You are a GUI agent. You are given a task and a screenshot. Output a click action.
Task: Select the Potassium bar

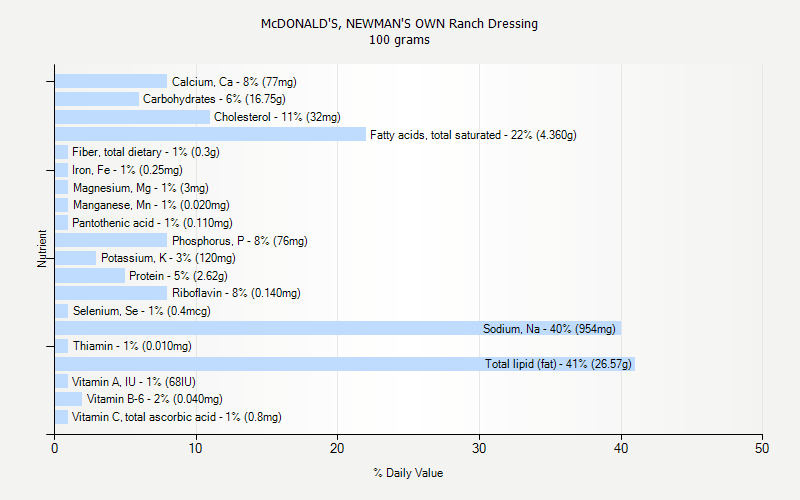[x=76, y=258]
